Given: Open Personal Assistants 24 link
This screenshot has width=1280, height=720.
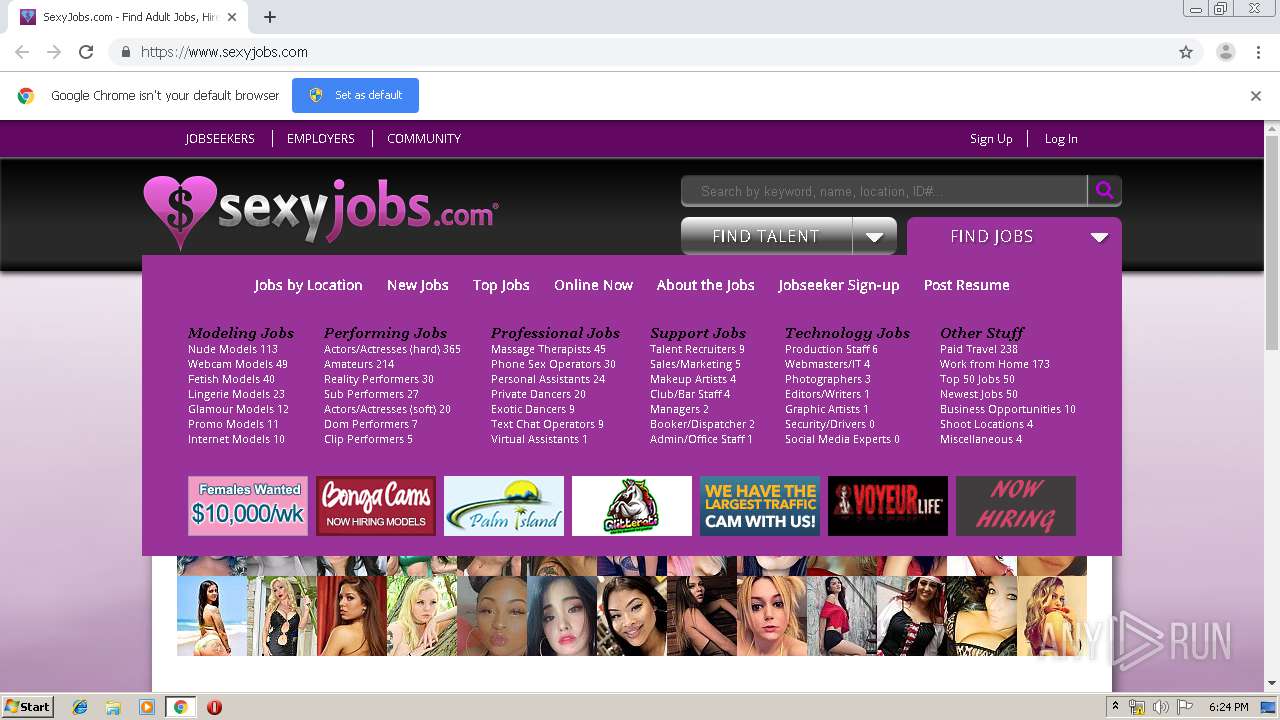Looking at the screenshot, I should pos(548,379).
